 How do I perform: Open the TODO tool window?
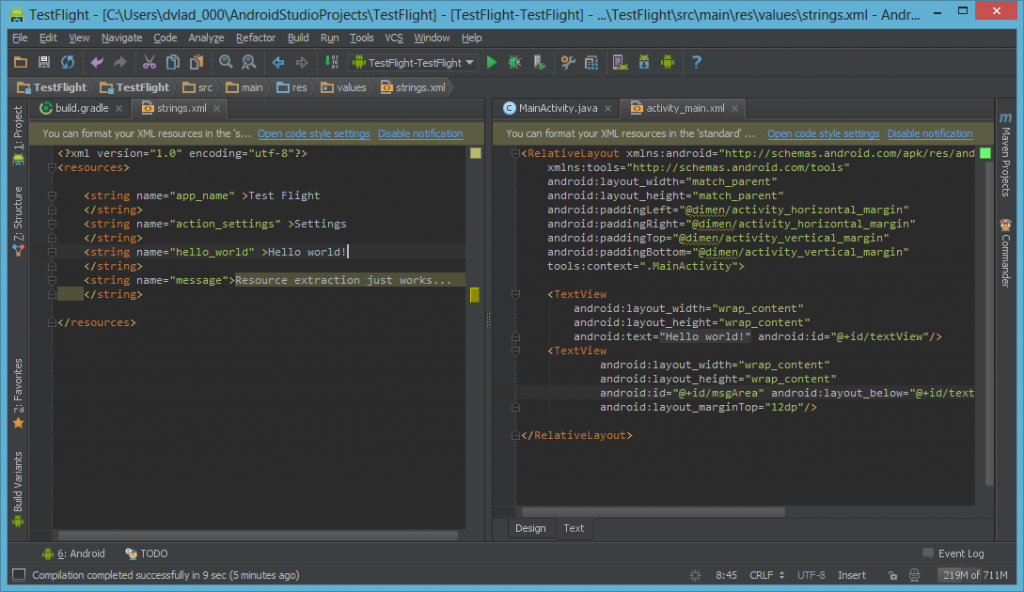(x=146, y=553)
